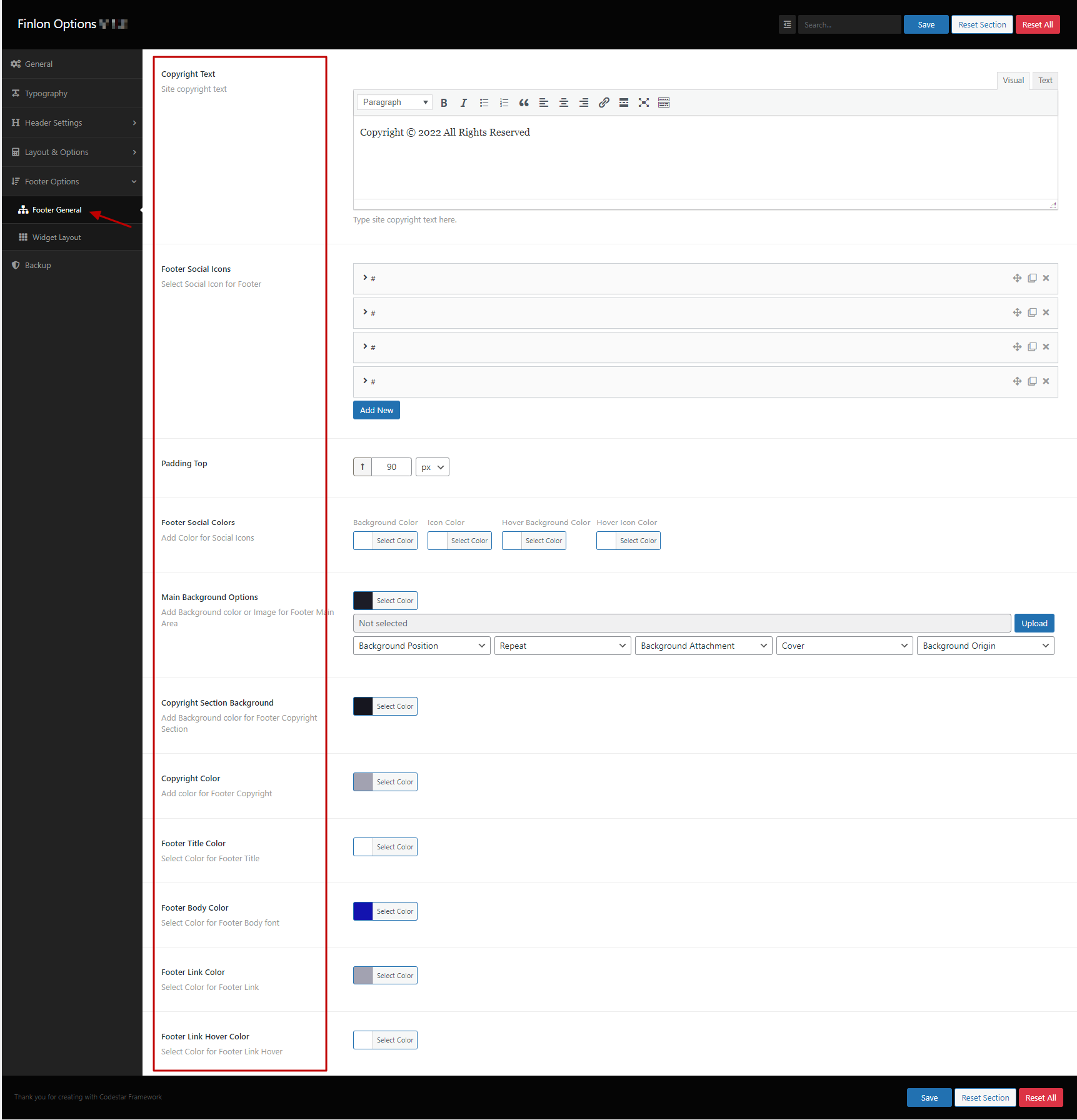Click Add New social icon button
The width and height of the screenshot is (1077, 1120).
click(x=376, y=411)
